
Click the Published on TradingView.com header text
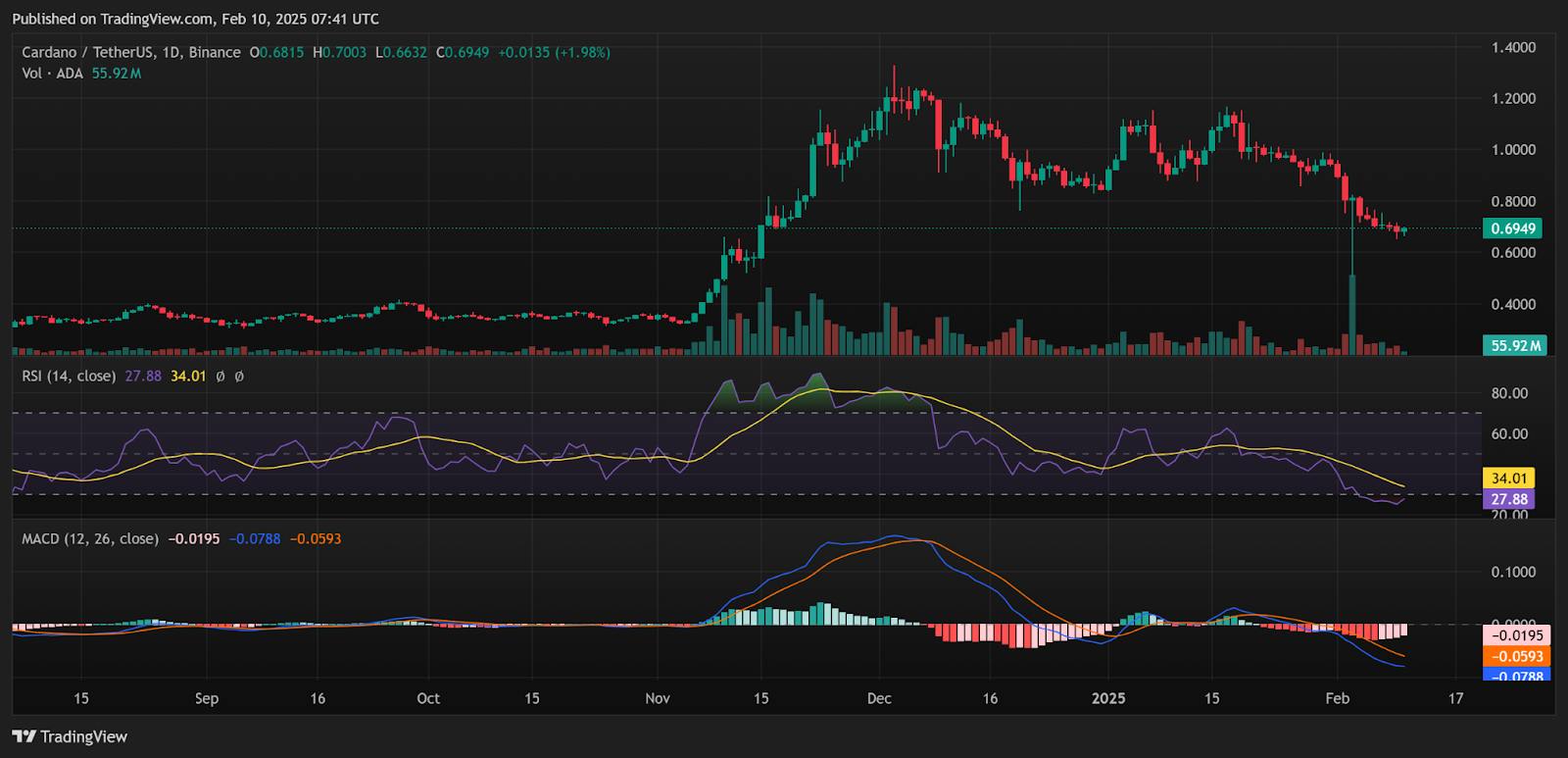click(195, 19)
